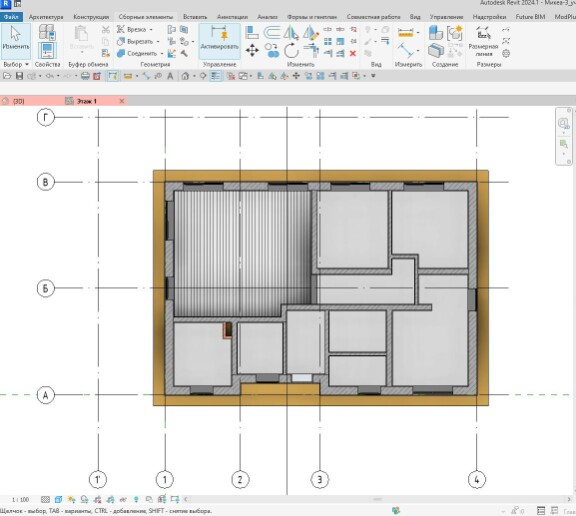The image size is (576, 516).
Task: Open the default 3D view house icon
Action: click(x=185, y=76)
